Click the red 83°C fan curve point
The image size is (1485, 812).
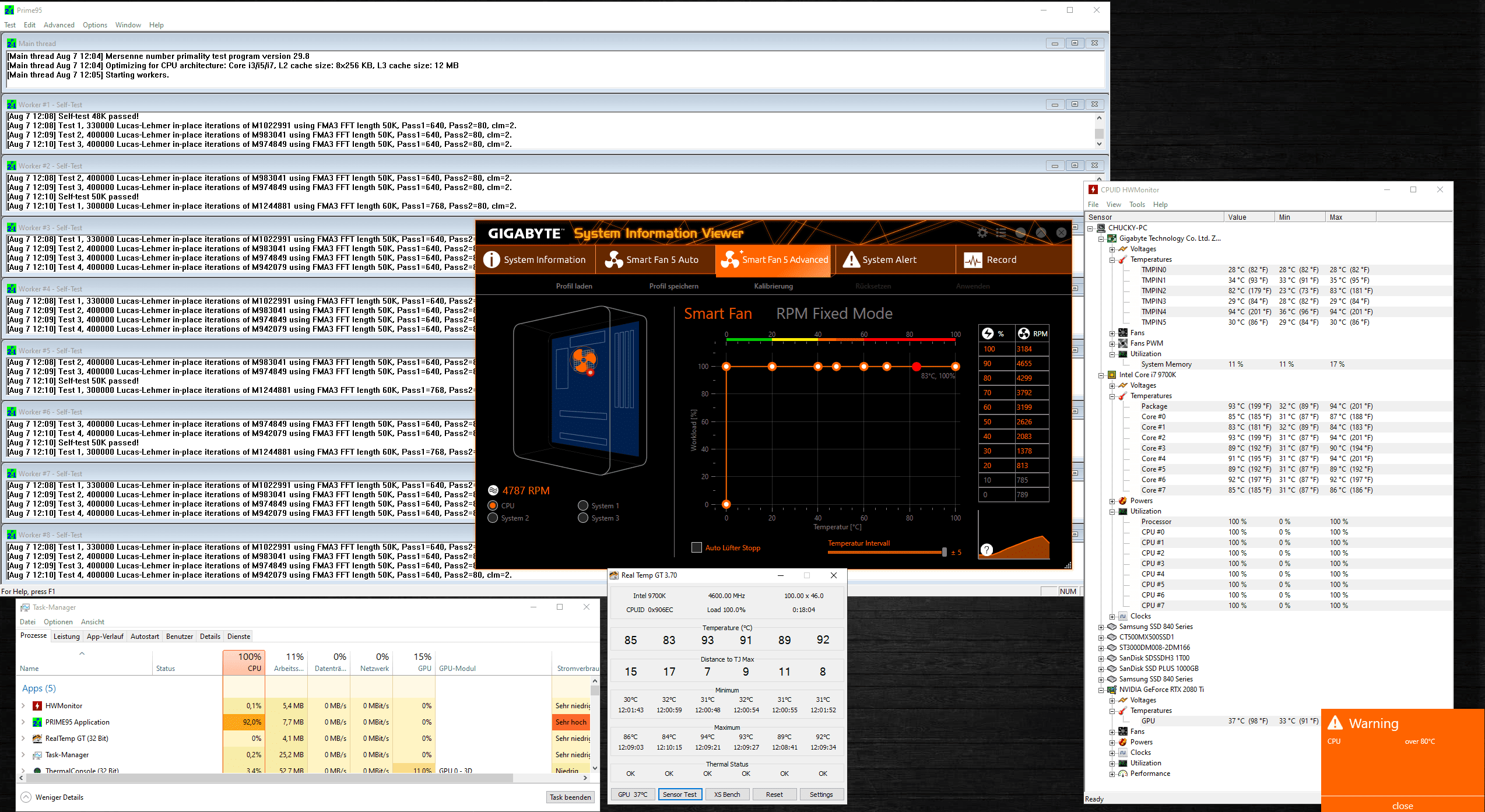(917, 367)
